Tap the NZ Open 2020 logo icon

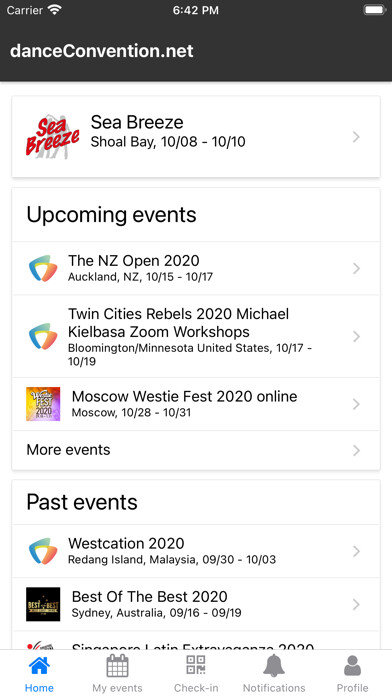pyautogui.click(x=43, y=268)
